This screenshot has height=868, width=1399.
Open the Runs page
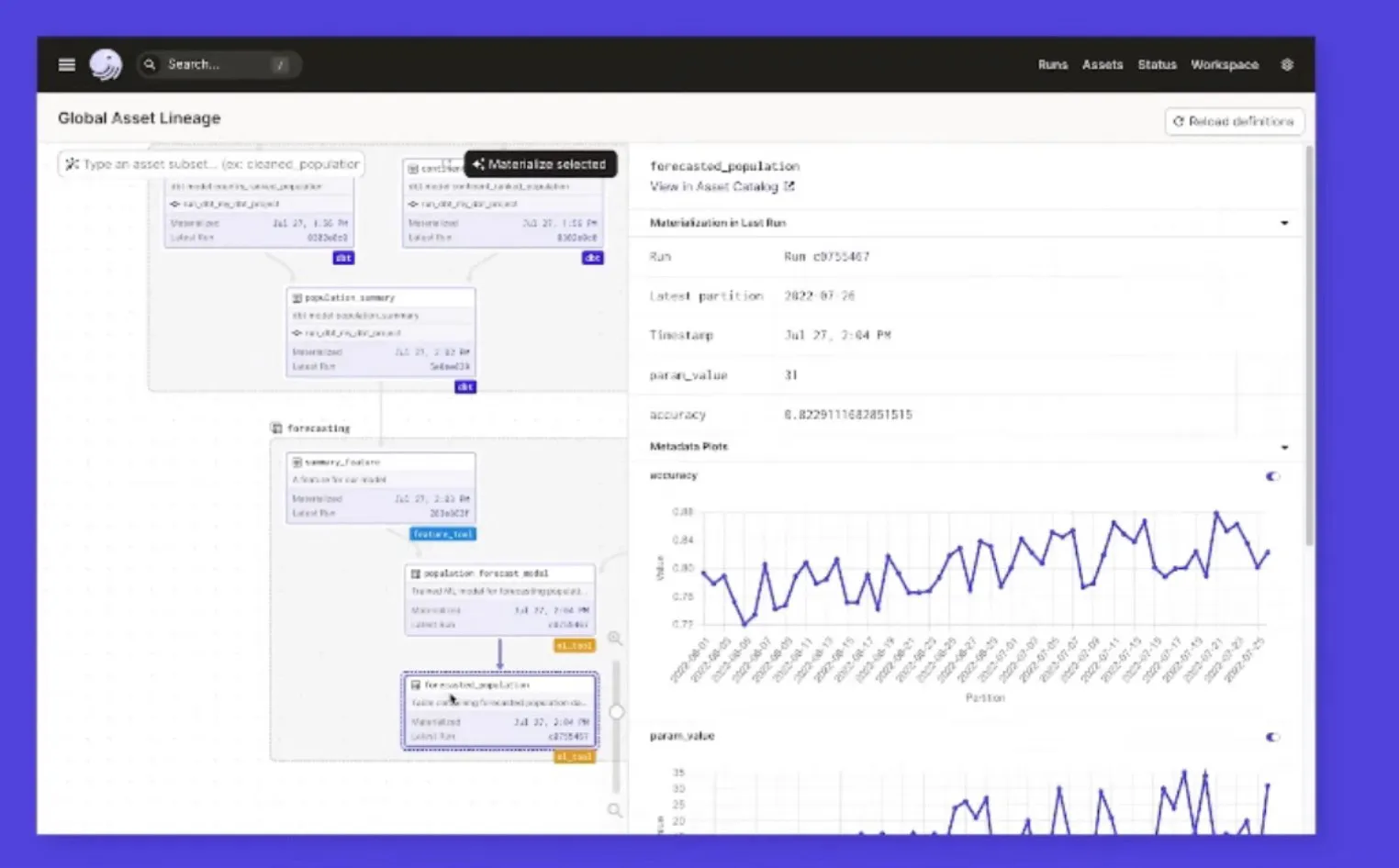(x=1053, y=64)
